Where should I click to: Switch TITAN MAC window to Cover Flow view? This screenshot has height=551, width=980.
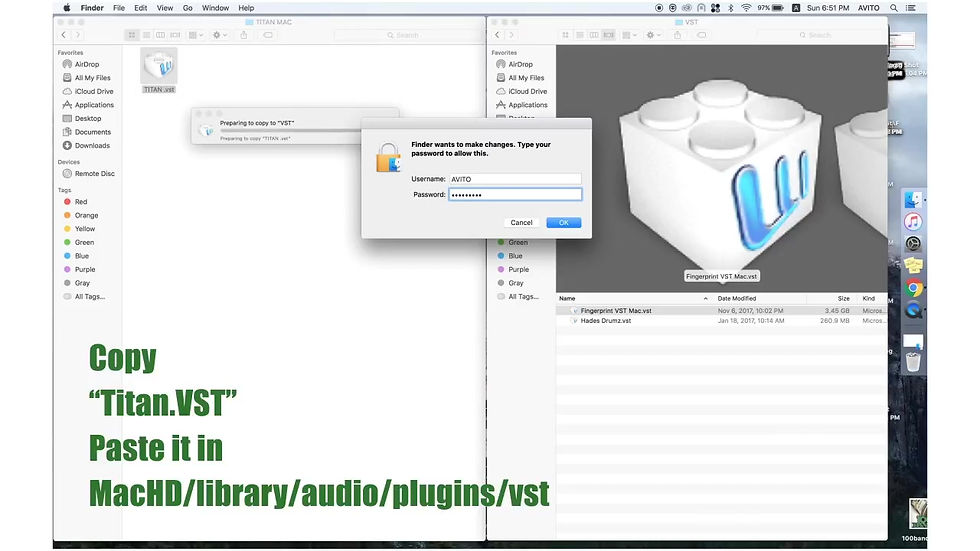tap(175, 35)
